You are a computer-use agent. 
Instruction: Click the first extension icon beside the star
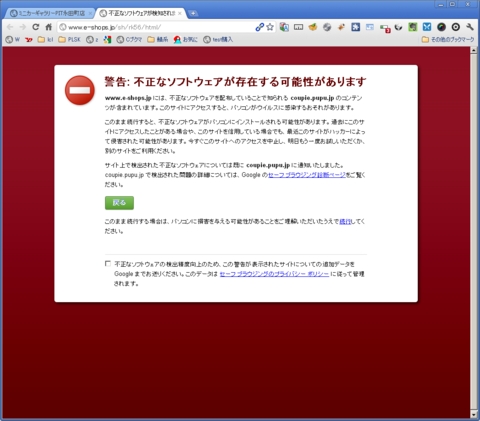point(284,27)
